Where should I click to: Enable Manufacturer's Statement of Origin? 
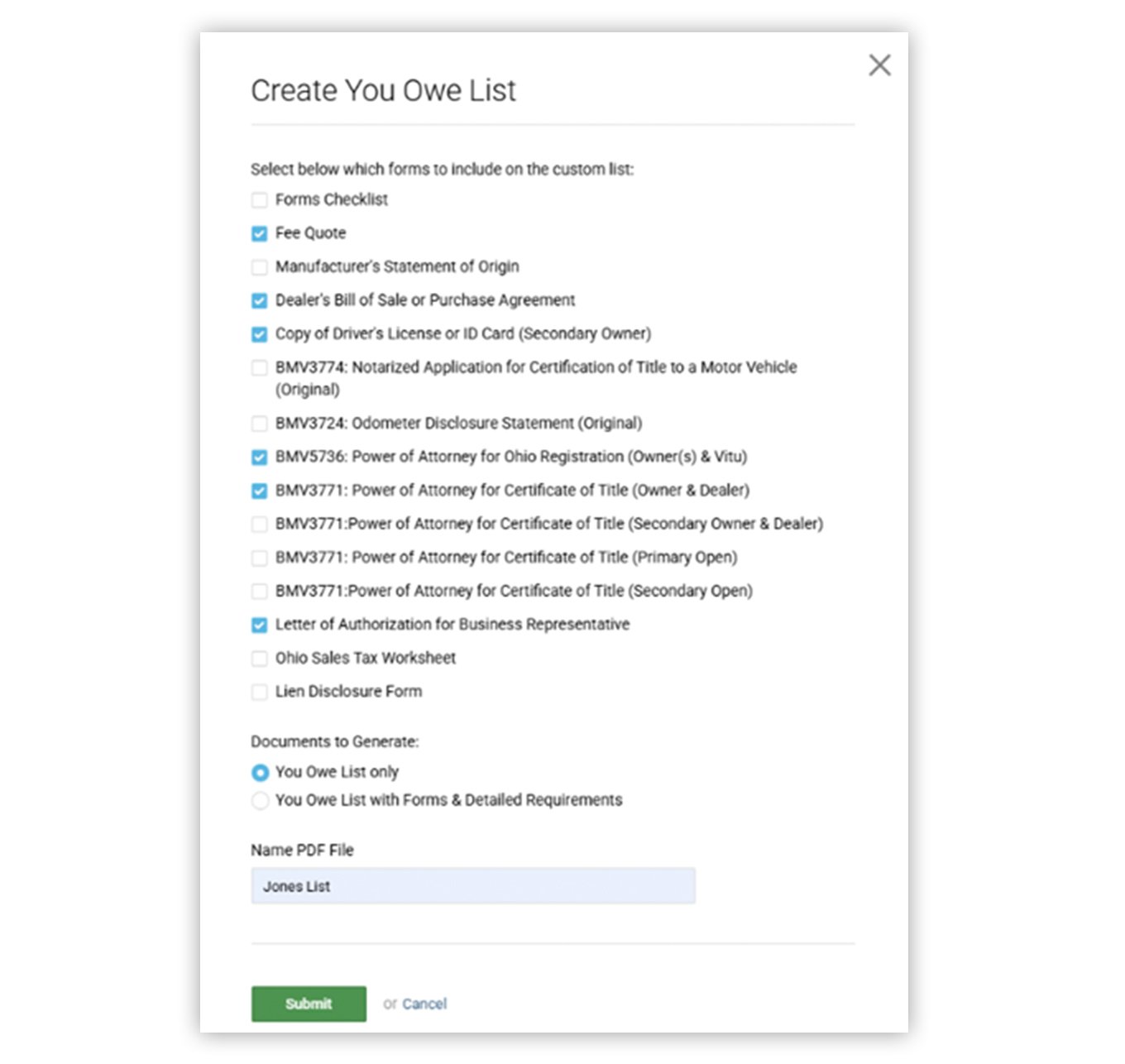pyautogui.click(x=259, y=267)
